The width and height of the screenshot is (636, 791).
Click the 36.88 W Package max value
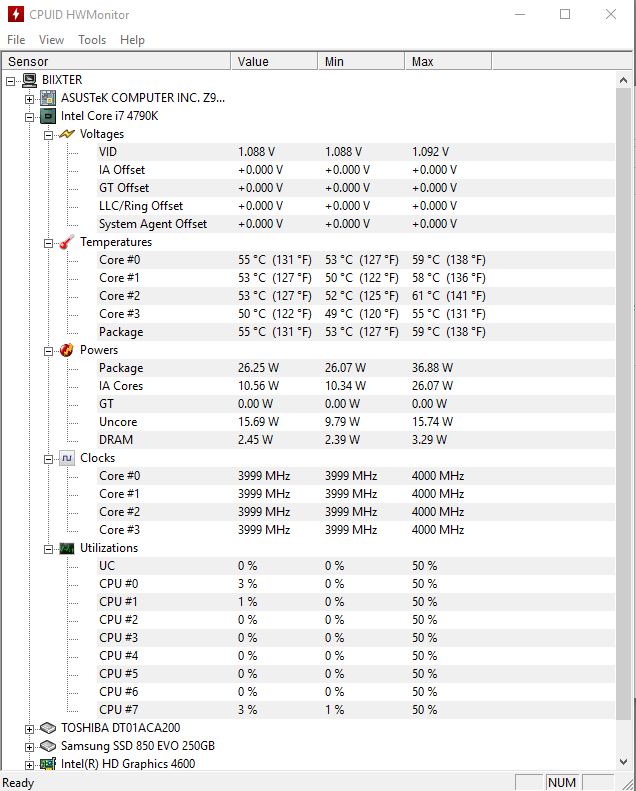pyautogui.click(x=432, y=368)
